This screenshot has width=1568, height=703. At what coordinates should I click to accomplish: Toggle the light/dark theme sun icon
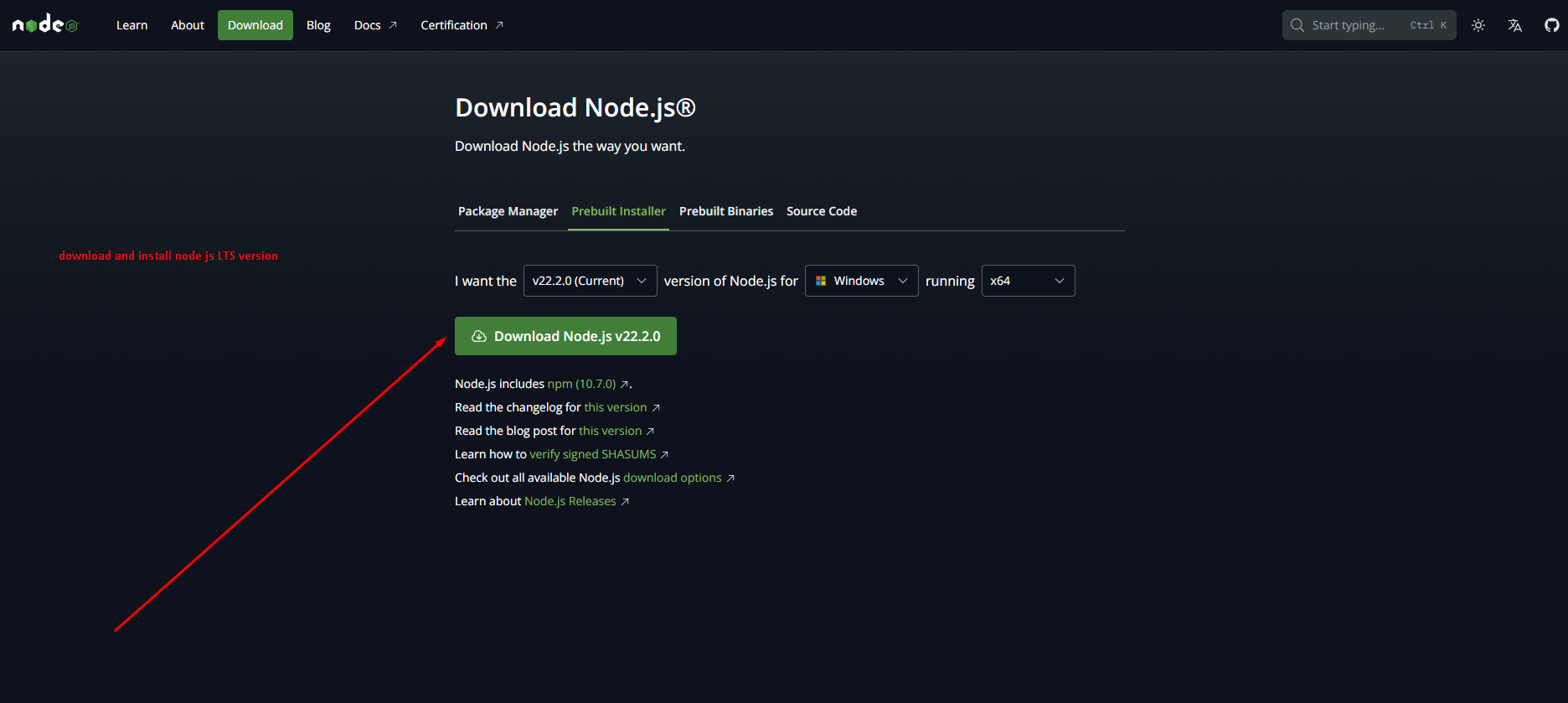tap(1478, 25)
